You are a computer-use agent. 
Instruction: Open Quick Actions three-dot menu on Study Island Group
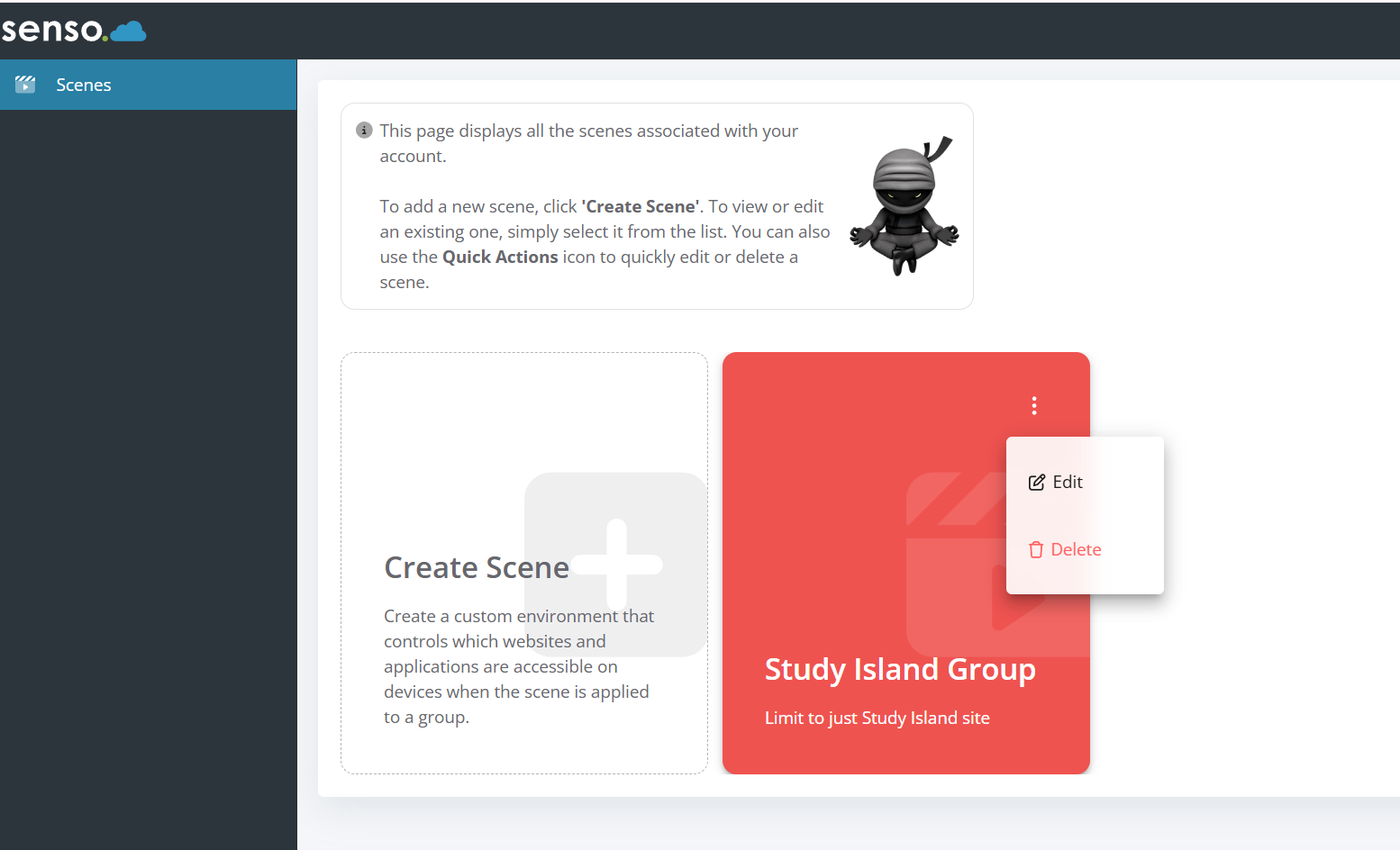point(1034,405)
